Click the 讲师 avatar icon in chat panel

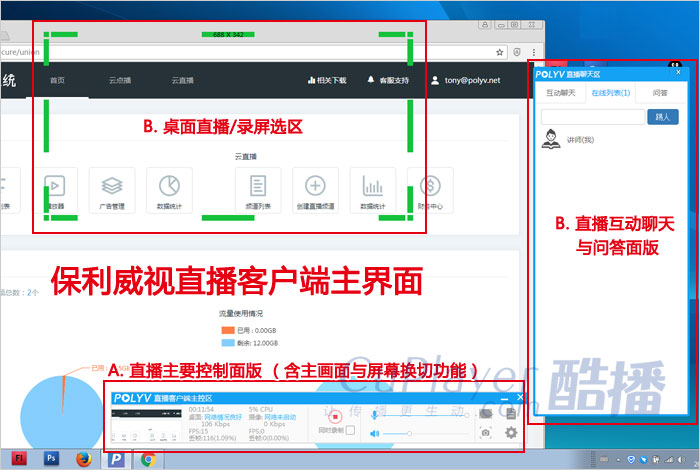(551, 139)
